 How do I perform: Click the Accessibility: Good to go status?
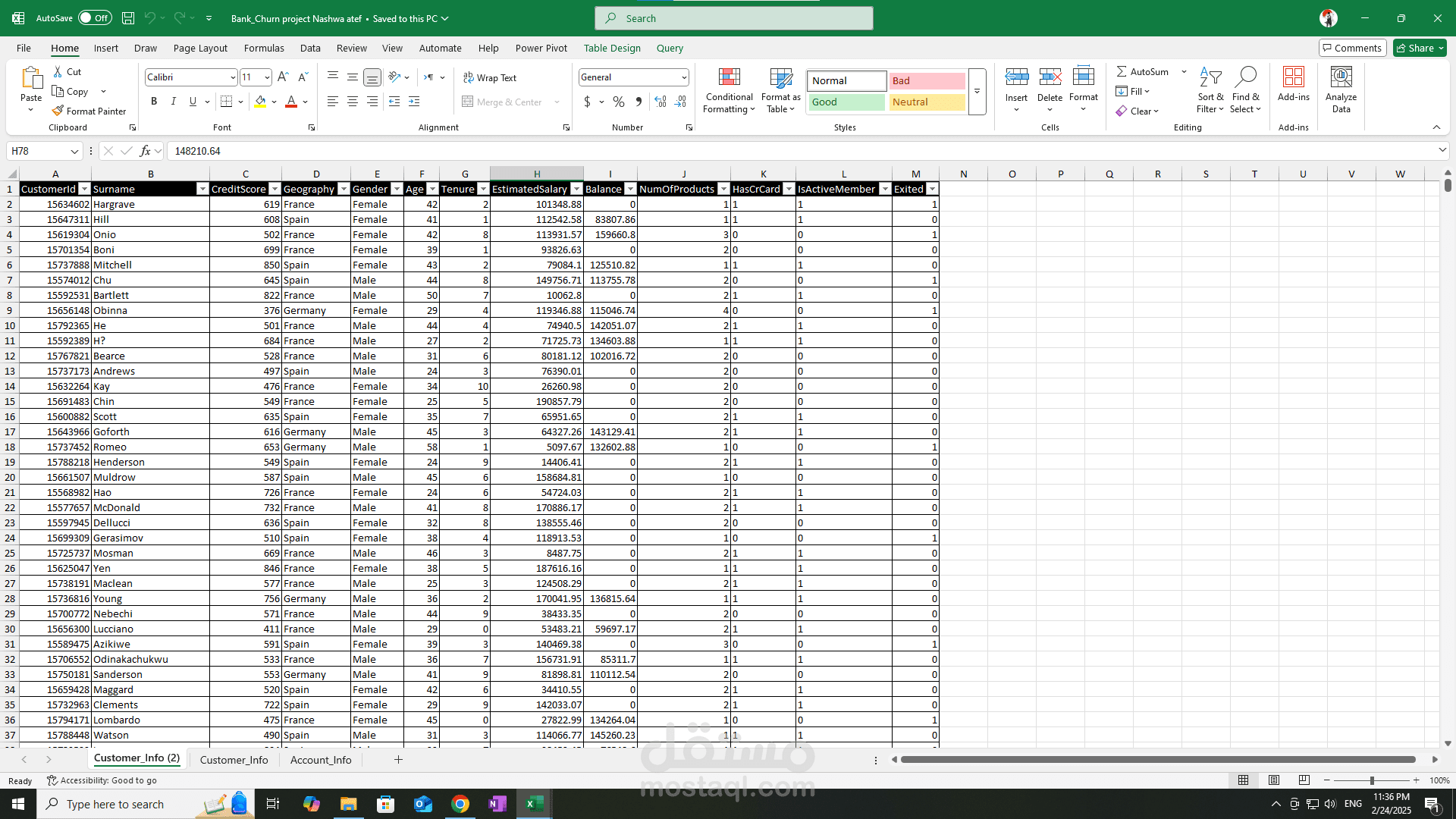102,780
